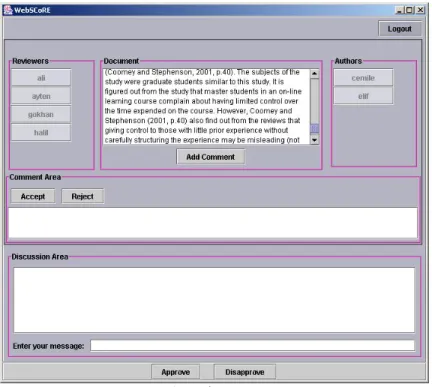
Task: Click the WebSCoRE title bar icon
Action: (8, 10)
